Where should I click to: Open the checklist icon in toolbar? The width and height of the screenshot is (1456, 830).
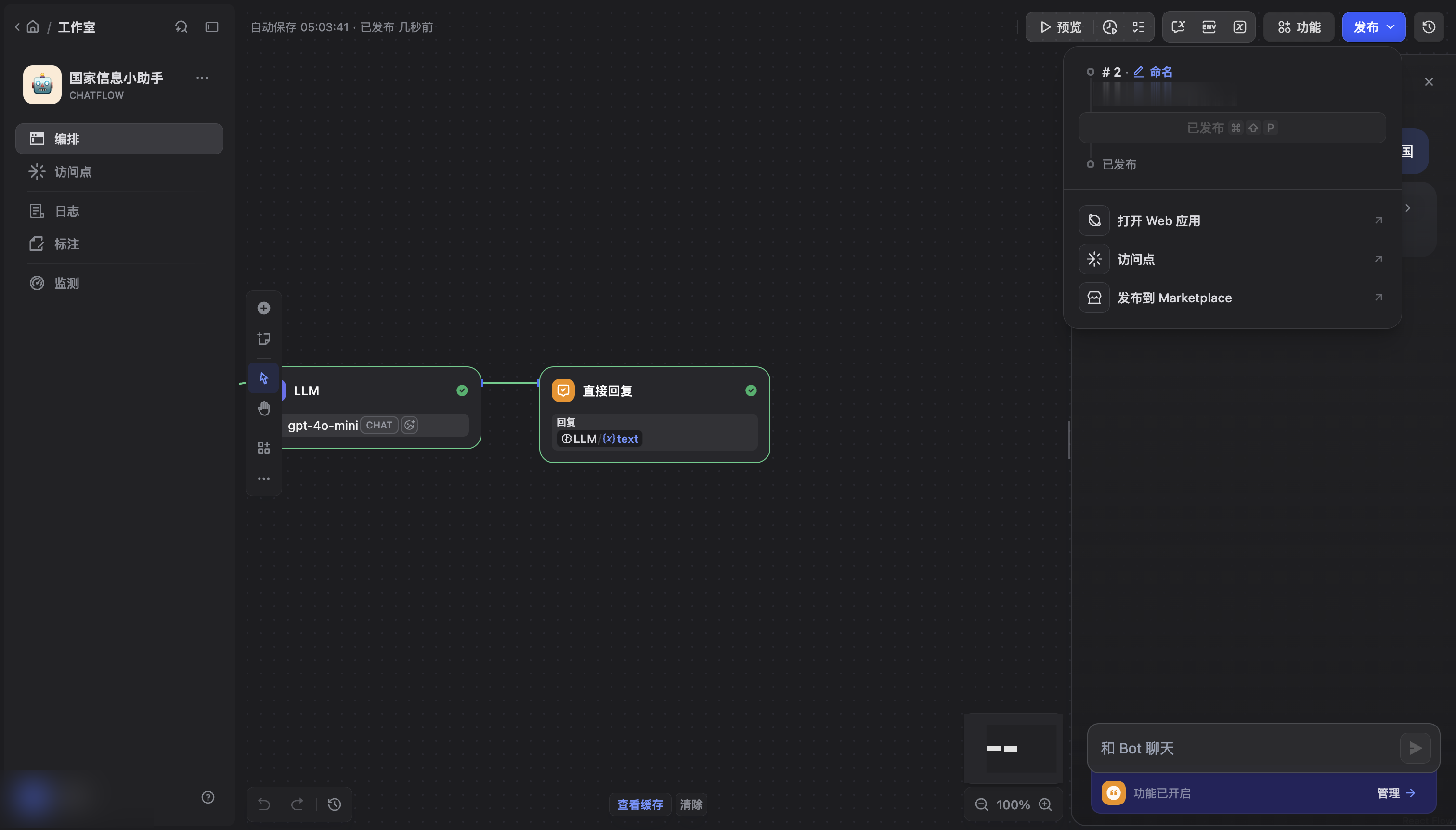click(x=1138, y=27)
